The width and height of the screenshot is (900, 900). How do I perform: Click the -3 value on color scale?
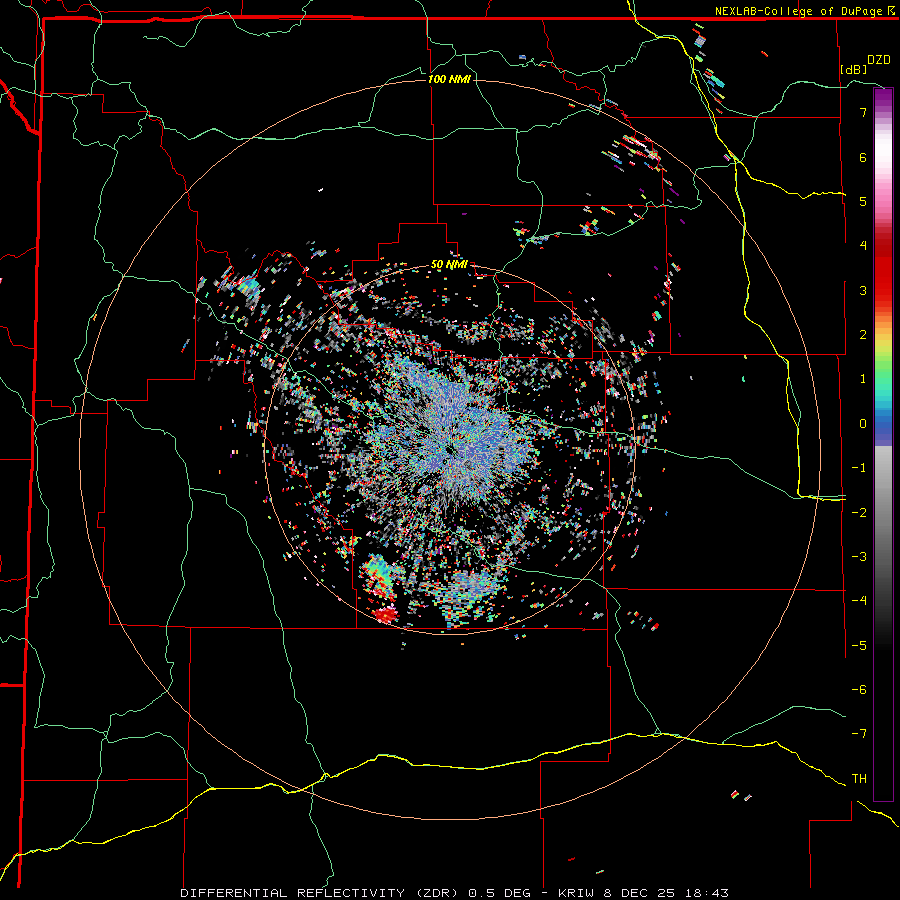point(859,557)
